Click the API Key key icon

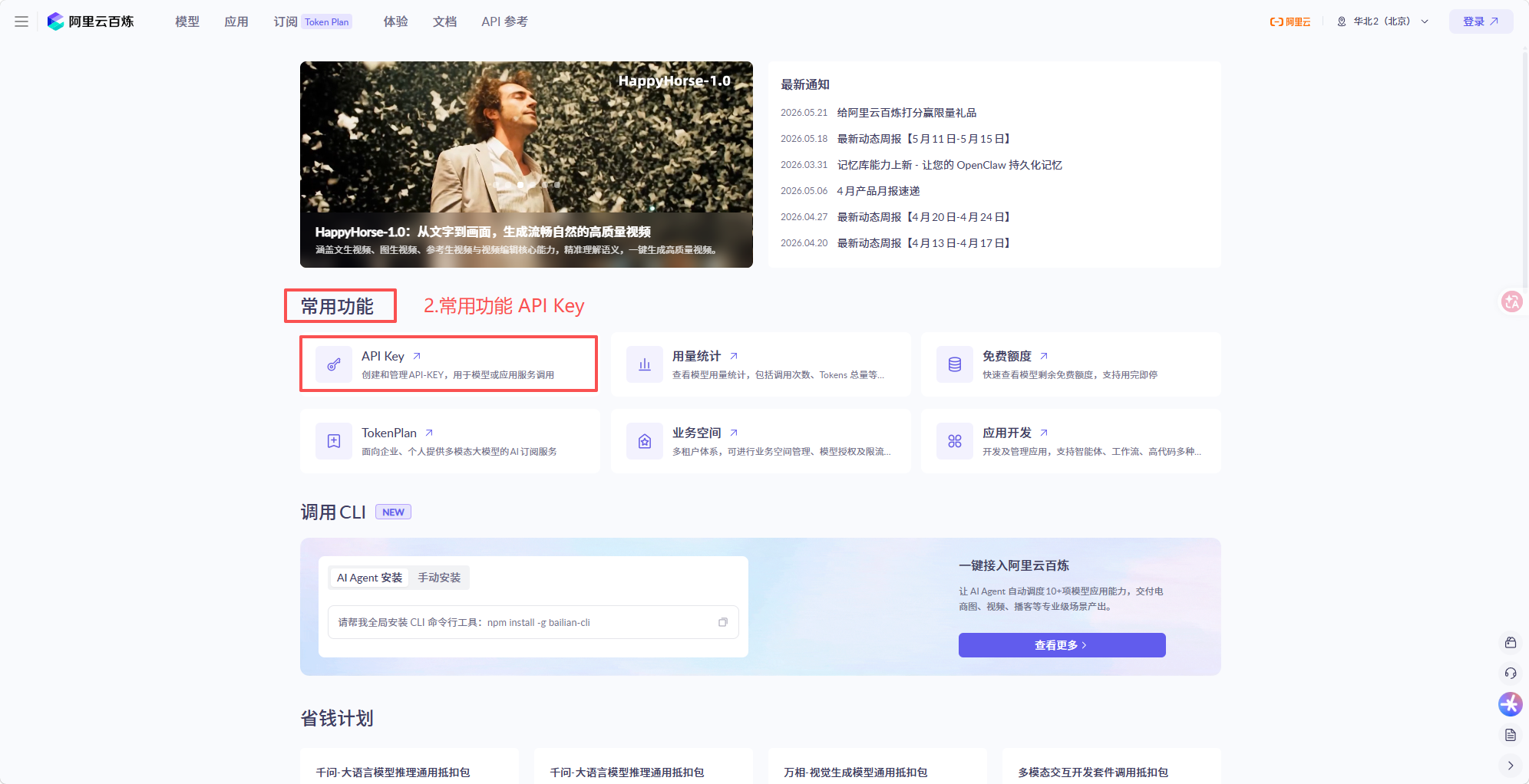(334, 364)
